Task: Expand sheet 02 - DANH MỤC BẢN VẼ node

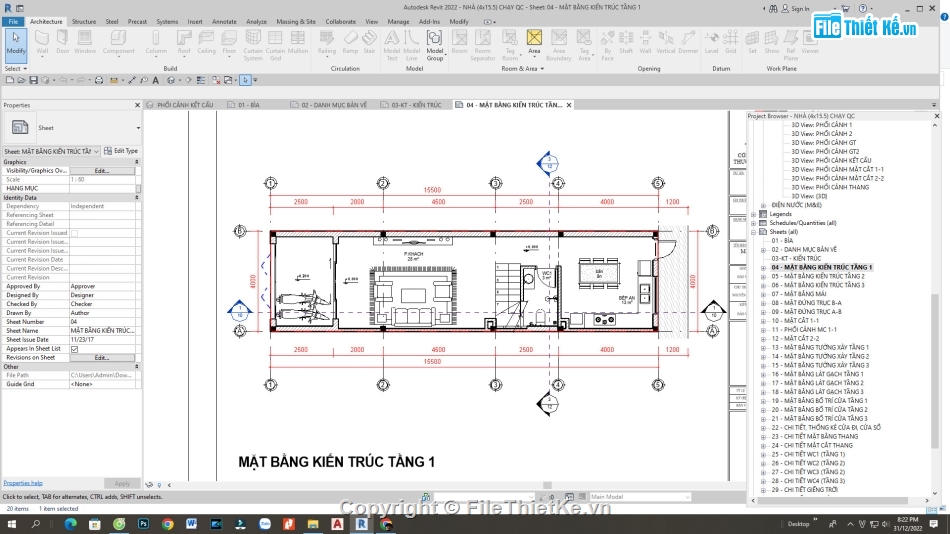Action: 763,250
